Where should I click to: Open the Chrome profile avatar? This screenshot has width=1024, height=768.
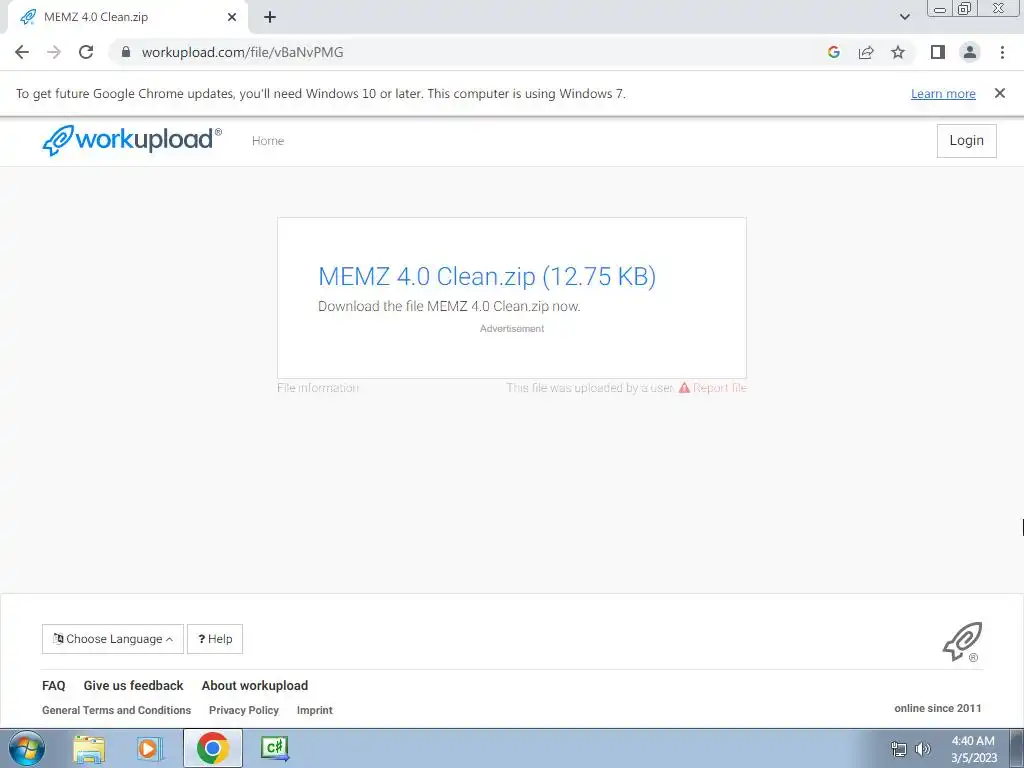pos(970,52)
